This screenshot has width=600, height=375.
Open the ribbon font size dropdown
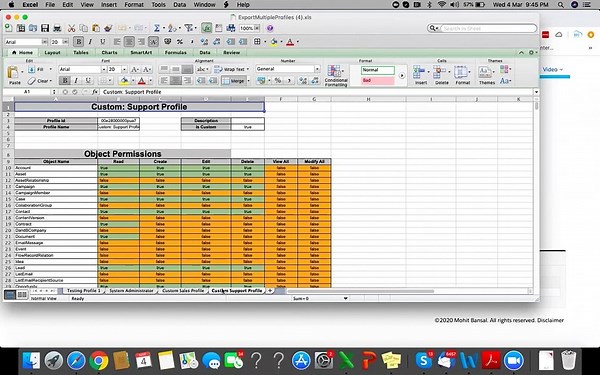[x=124, y=69]
